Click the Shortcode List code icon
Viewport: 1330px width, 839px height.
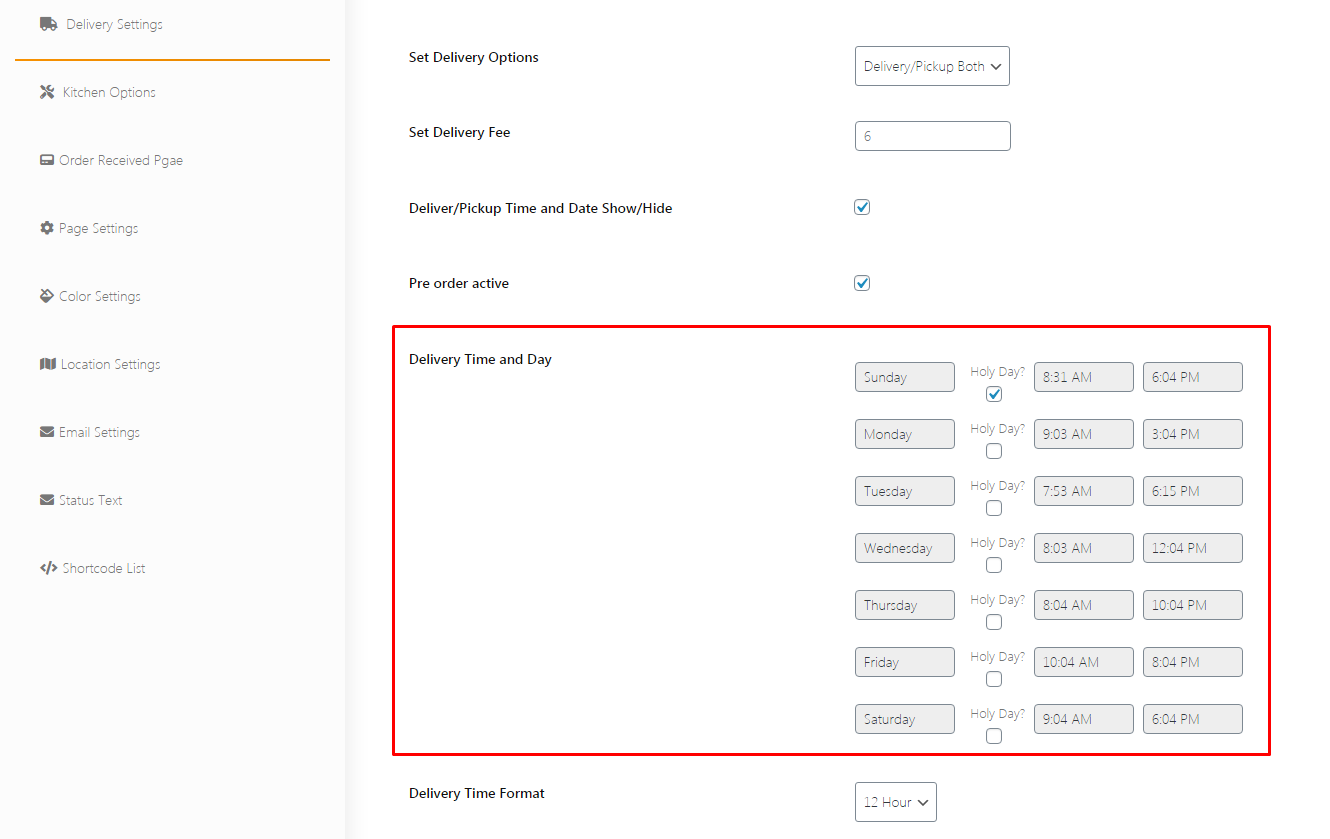(48, 568)
